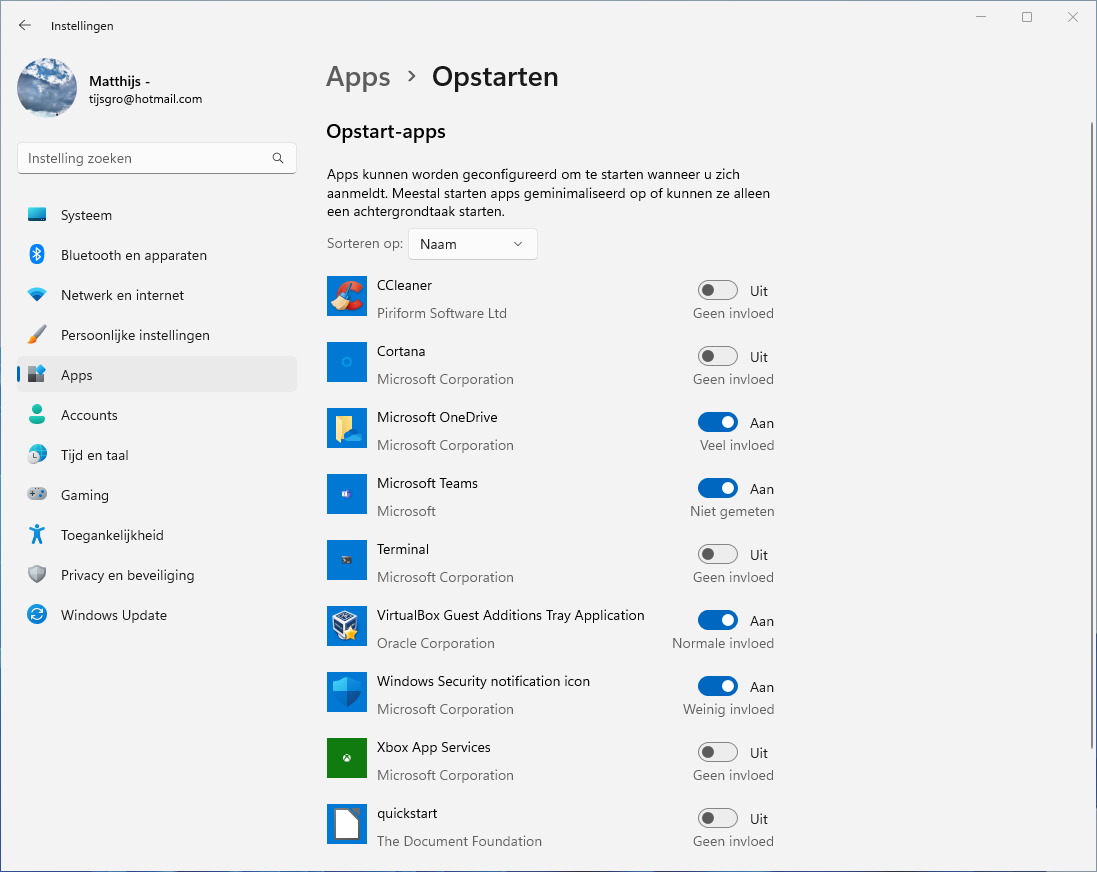Disable Microsoft OneDrive startup toggle
This screenshot has width=1097, height=872.
717,423
